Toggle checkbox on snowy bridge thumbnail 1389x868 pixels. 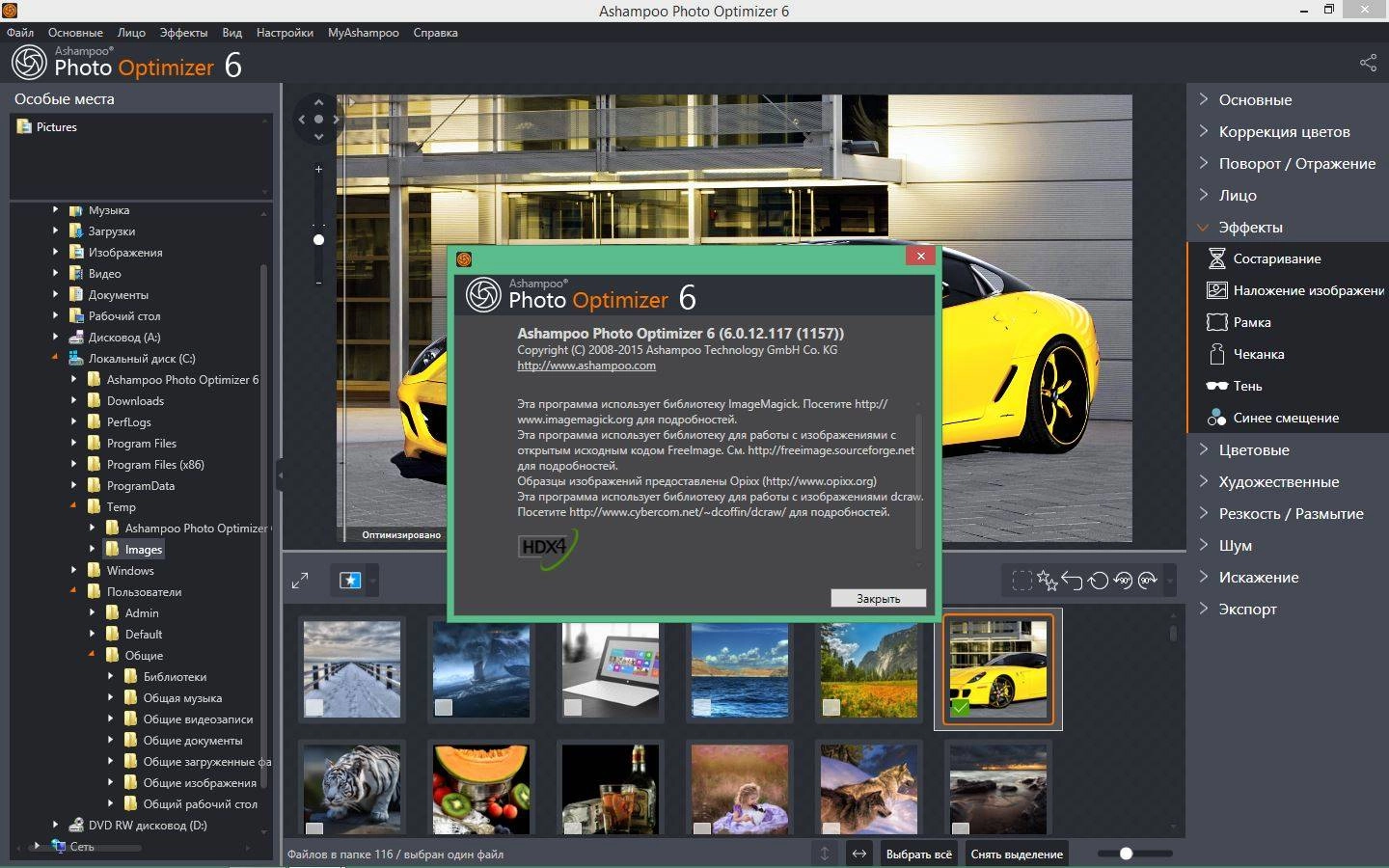click(x=313, y=707)
